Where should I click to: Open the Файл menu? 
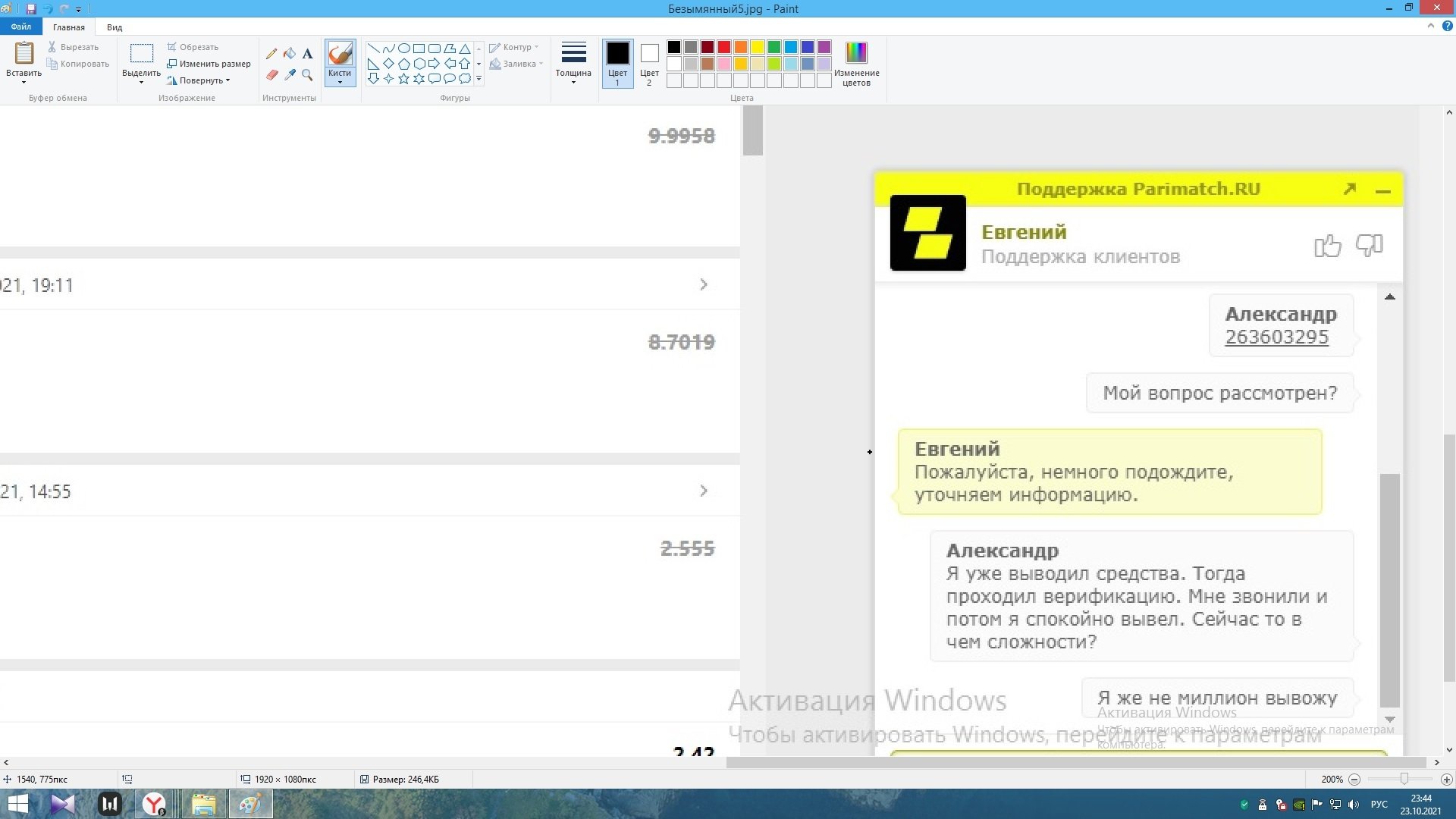tap(21, 27)
